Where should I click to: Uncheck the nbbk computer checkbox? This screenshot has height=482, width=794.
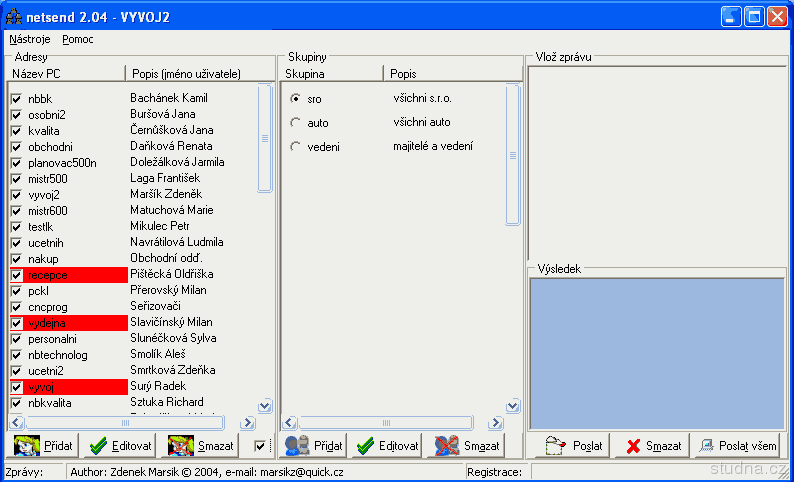(16, 99)
